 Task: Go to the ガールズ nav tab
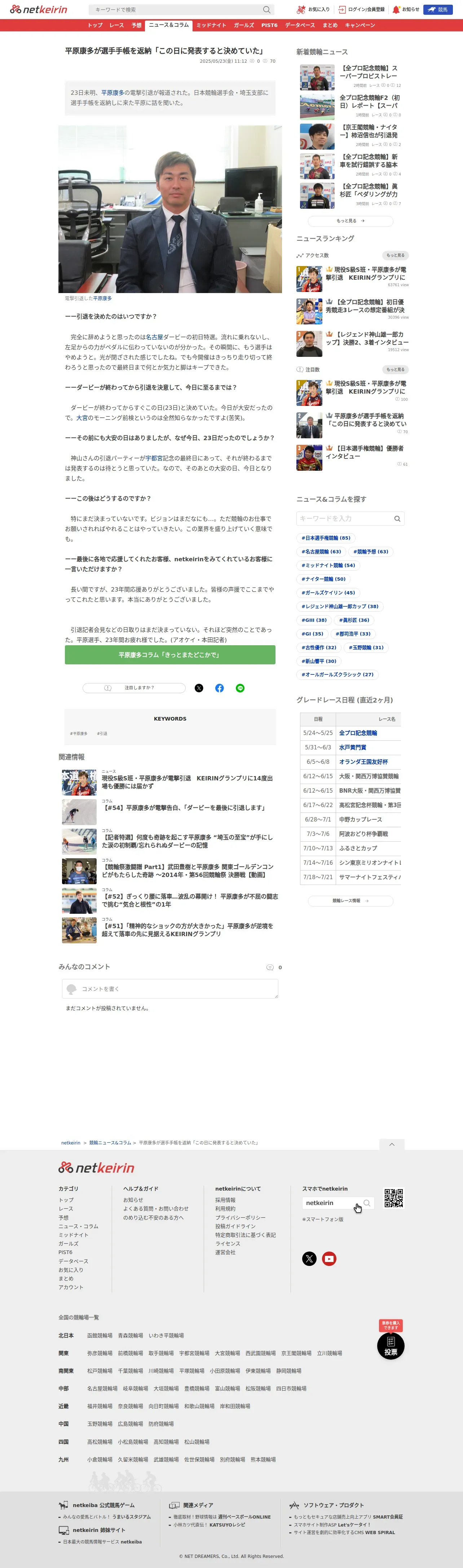tap(244, 25)
